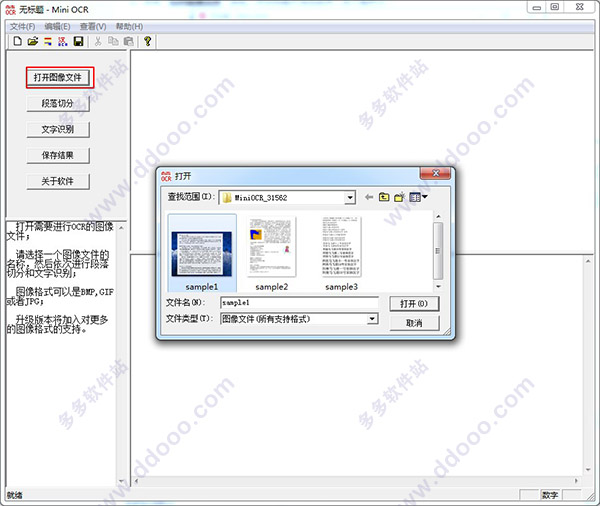Image resolution: width=600 pixels, height=506 pixels.
Task: Click the 文字识别 button
Action: coord(58,129)
